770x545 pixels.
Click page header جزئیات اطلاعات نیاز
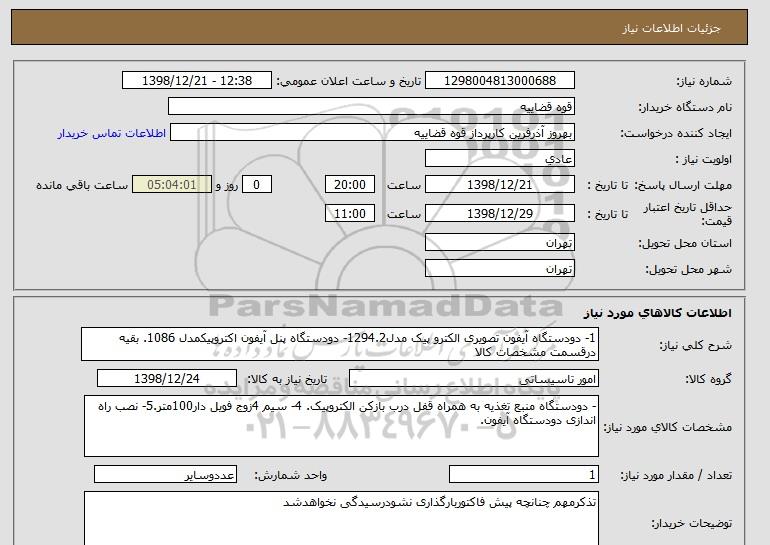tap(671, 28)
